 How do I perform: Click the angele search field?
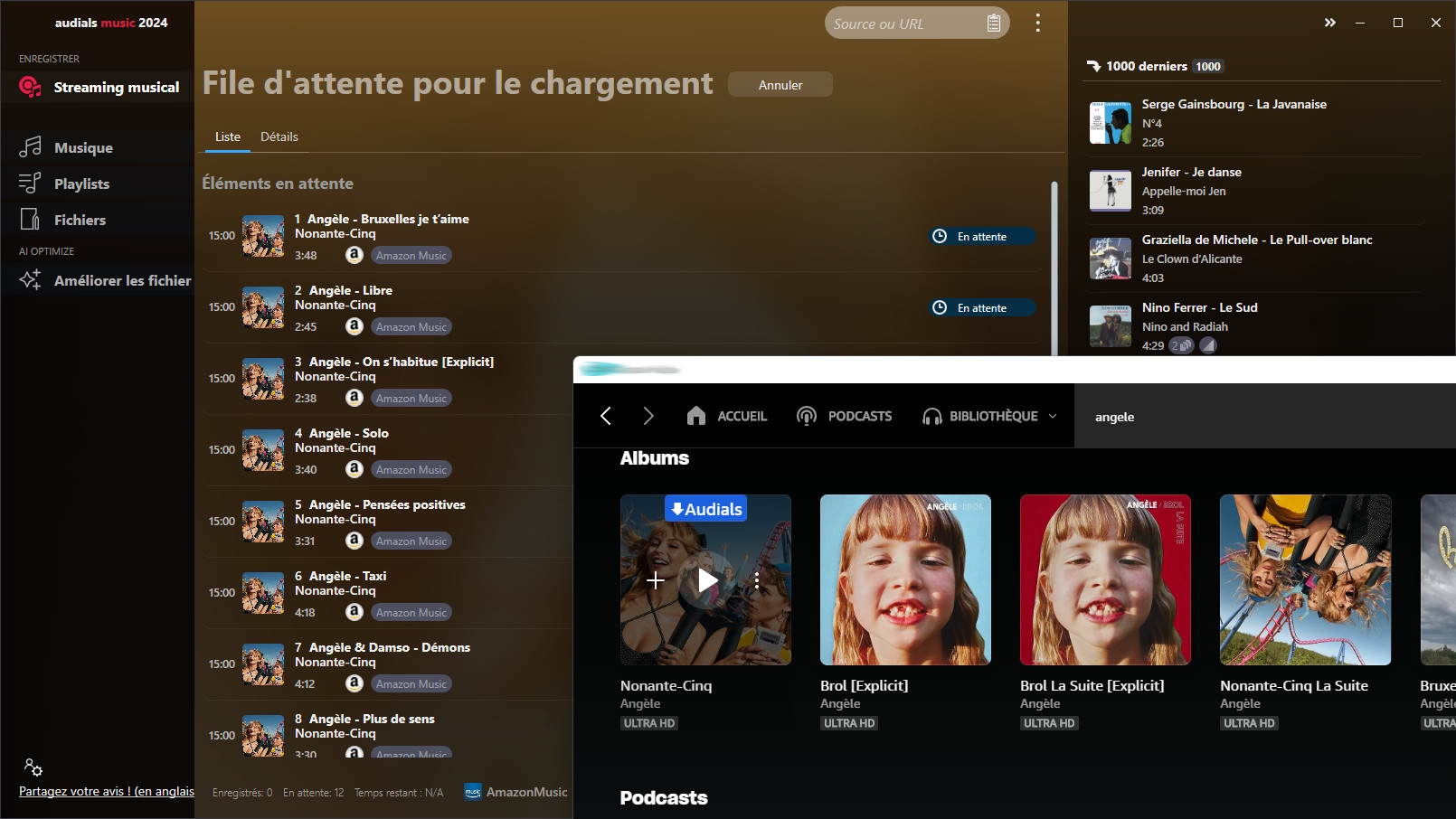pos(1264,416)
